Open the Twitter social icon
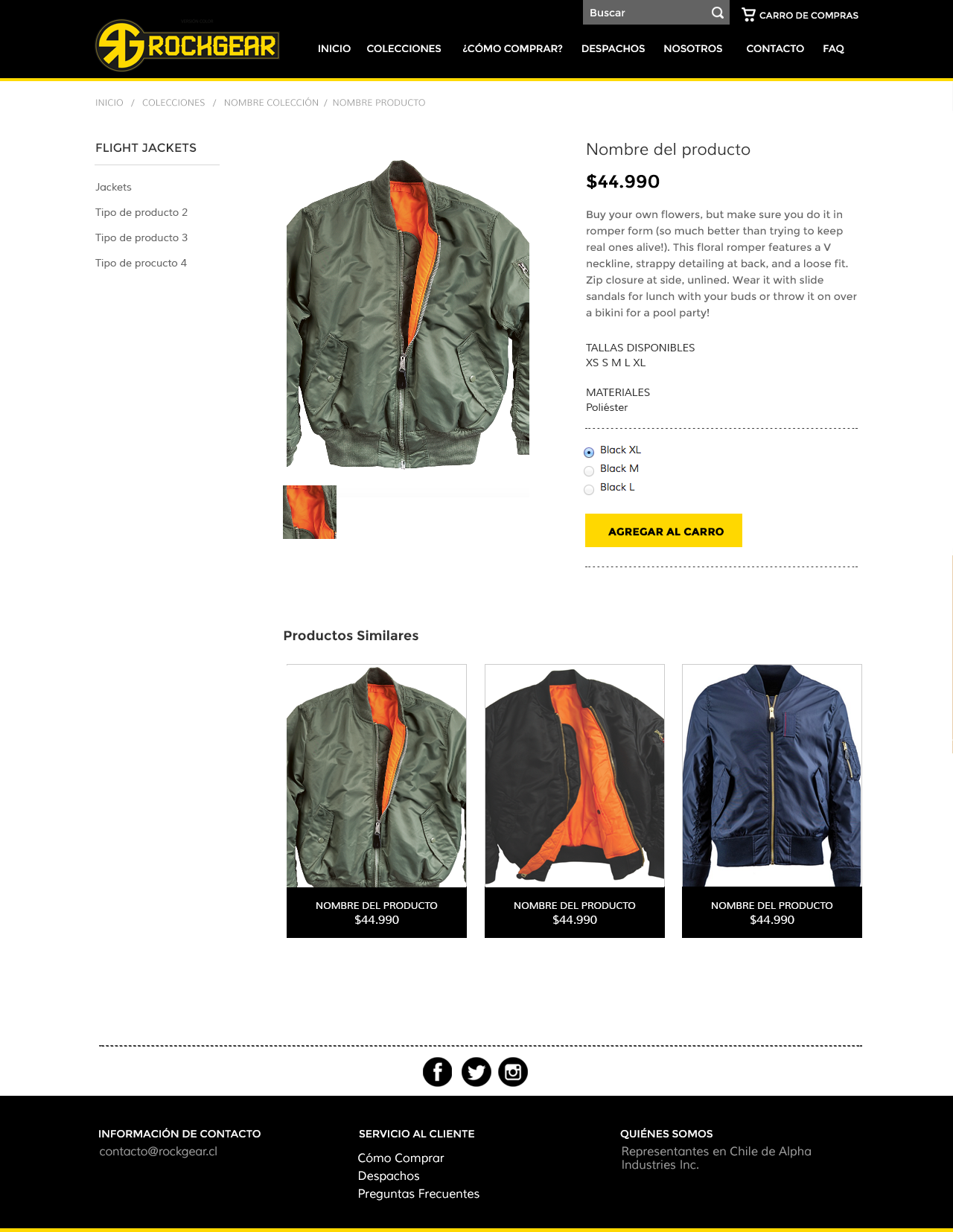The height and width of the screenshot is (1232, 953). pyautogui.click(x=476, y=1072)
